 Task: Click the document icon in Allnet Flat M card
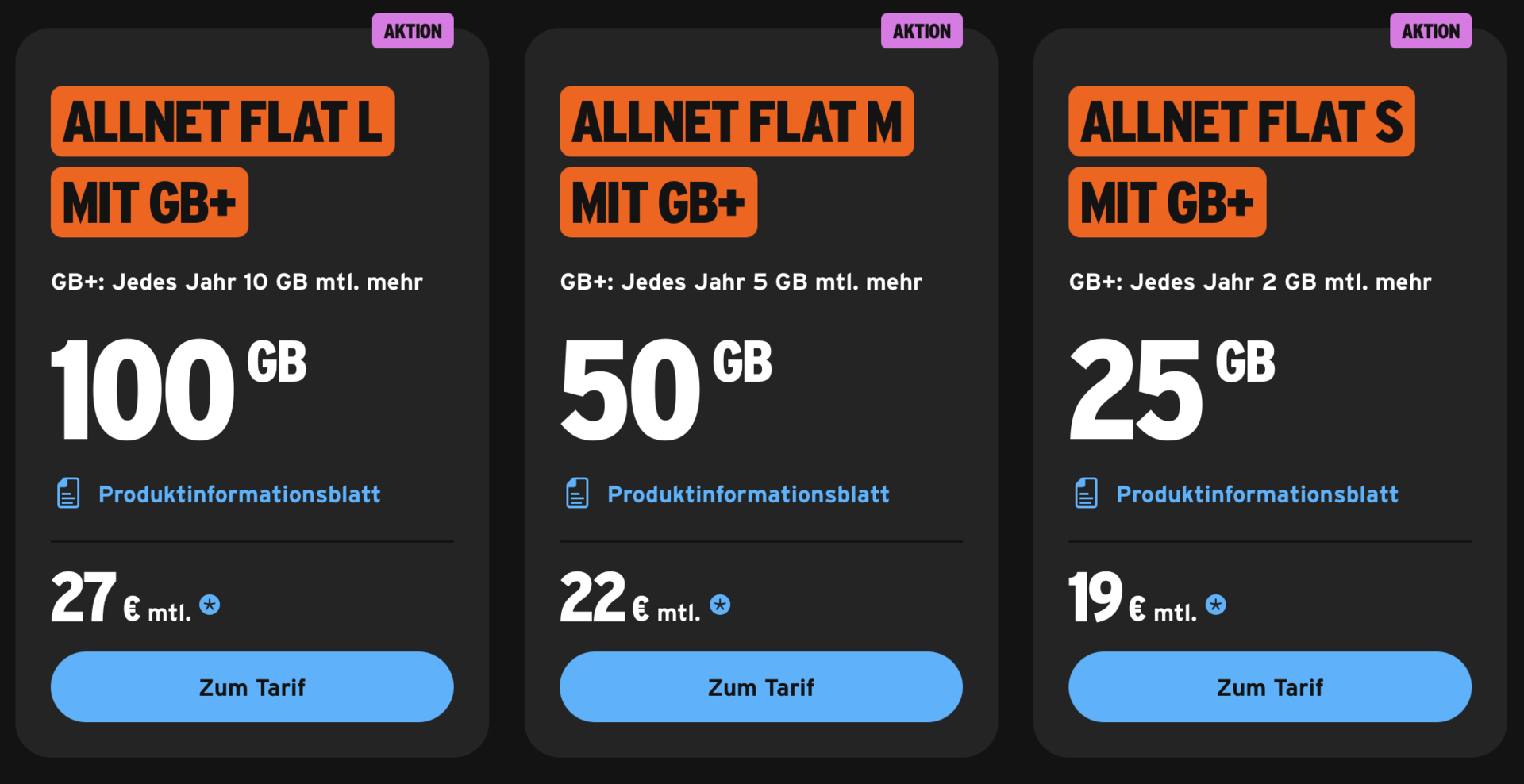577,494
